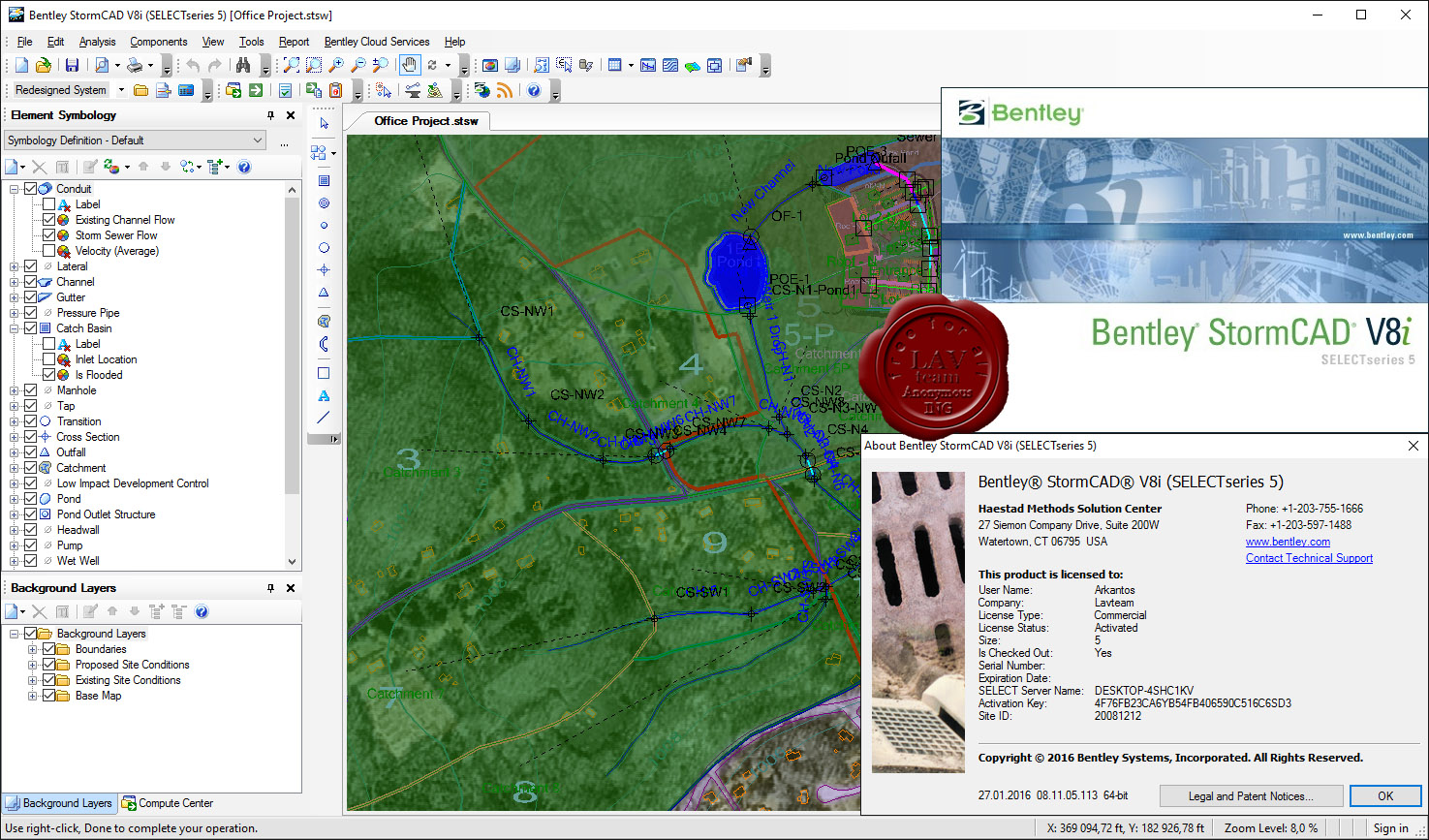1429x840 pixels.
Task: Expand the Manhole tree node
Action: pyautogui.click(x=15, y=390)
